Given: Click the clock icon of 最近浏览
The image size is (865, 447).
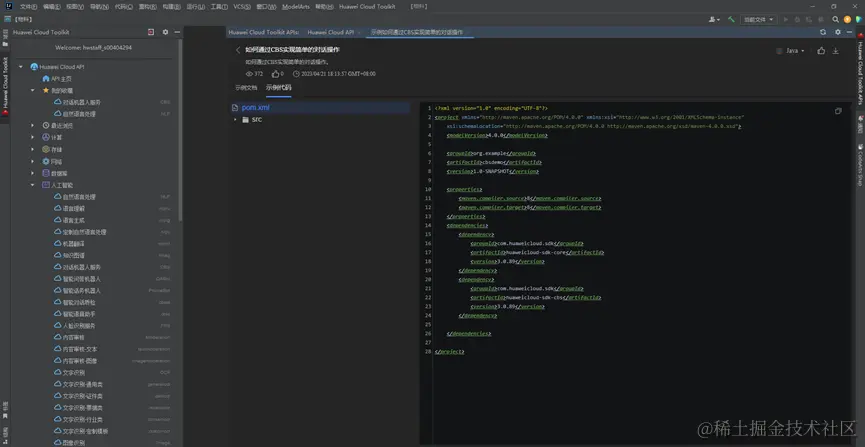Looking at the screenshot, I should point(46,125).
